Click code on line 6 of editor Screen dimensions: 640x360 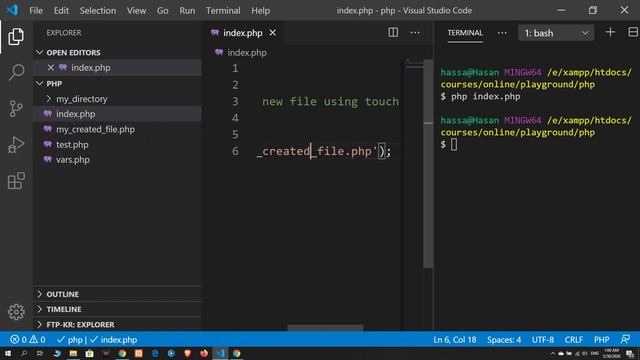tap(324, 151)
